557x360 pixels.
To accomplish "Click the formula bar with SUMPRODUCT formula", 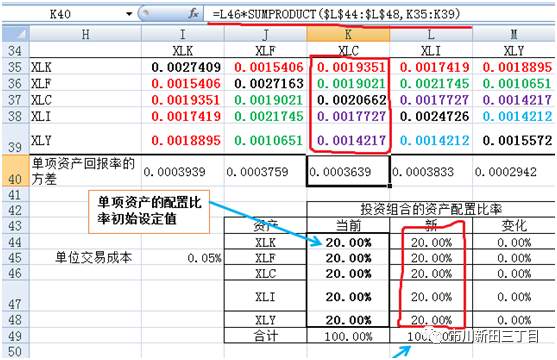I will tap(380, 14).
